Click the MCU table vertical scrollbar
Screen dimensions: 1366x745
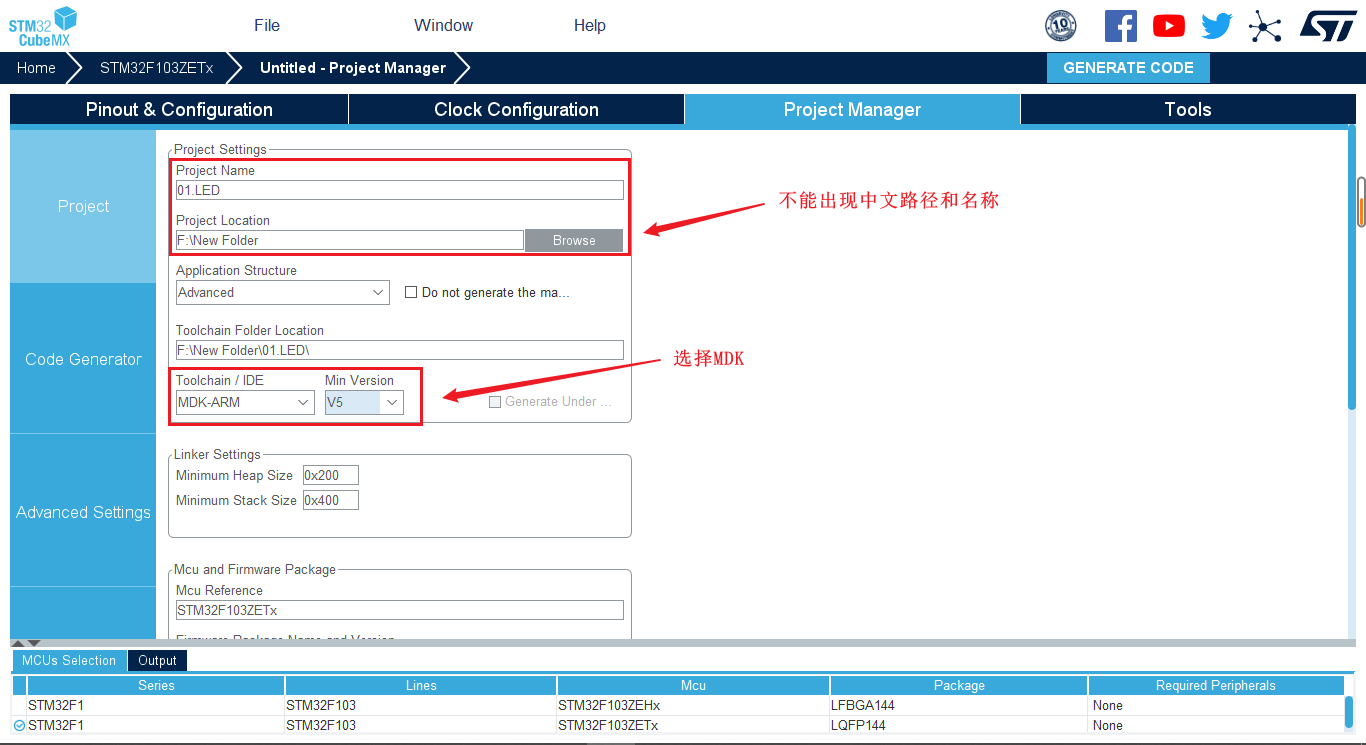pos(1349,713)
